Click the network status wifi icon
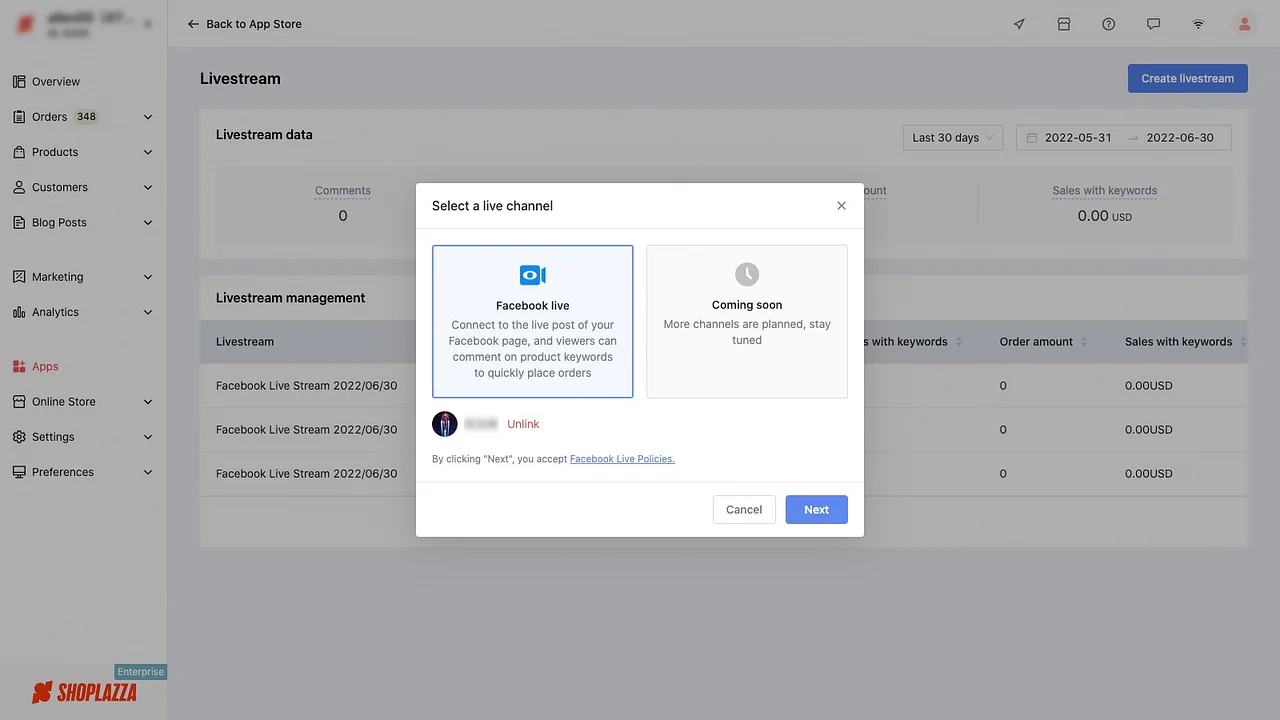 point(1198,23)
